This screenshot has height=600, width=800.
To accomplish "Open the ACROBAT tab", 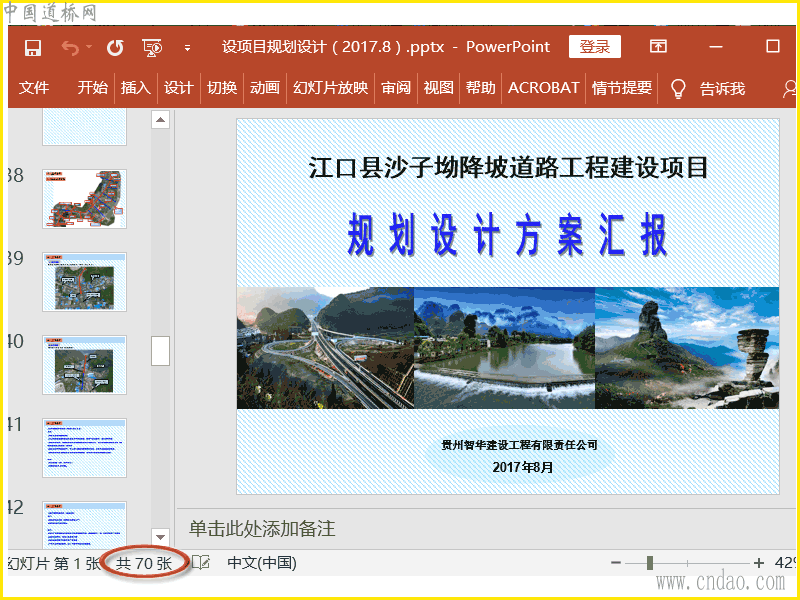I will (543, 88).
